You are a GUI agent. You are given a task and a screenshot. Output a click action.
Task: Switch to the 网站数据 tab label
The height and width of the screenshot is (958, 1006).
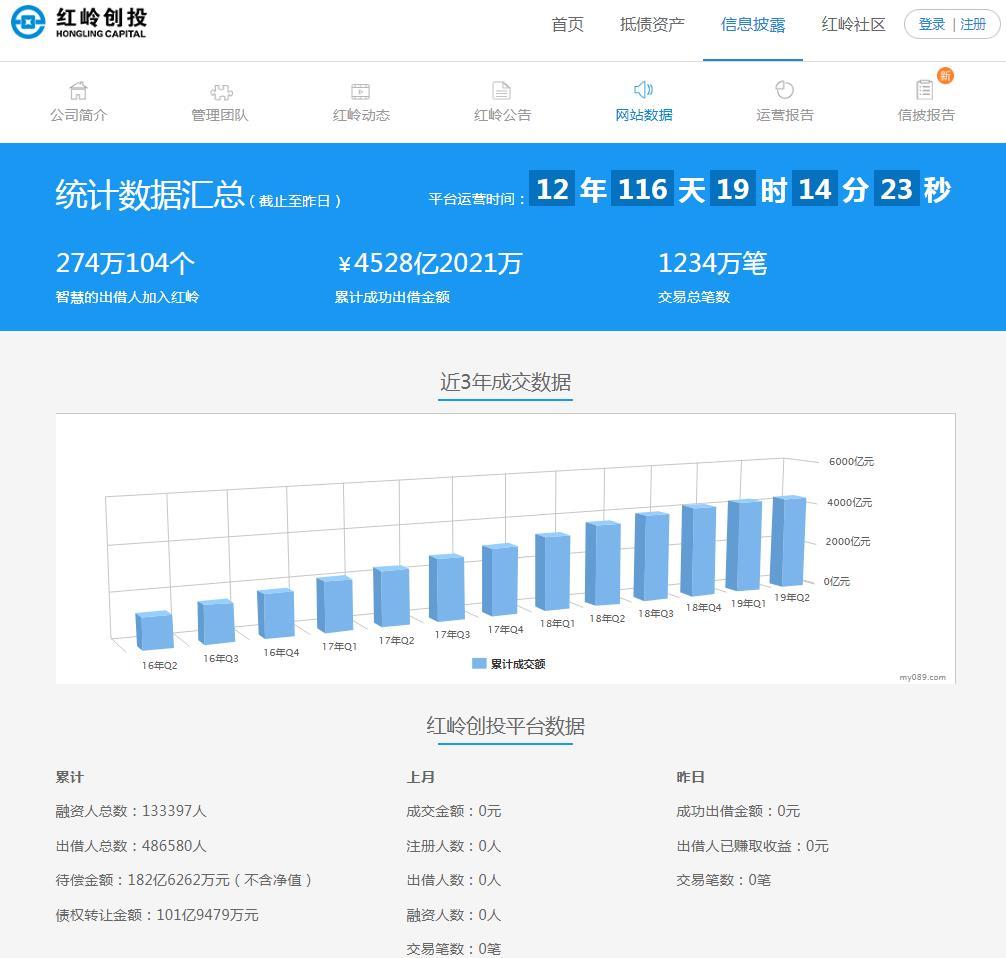tap(644, 115)
